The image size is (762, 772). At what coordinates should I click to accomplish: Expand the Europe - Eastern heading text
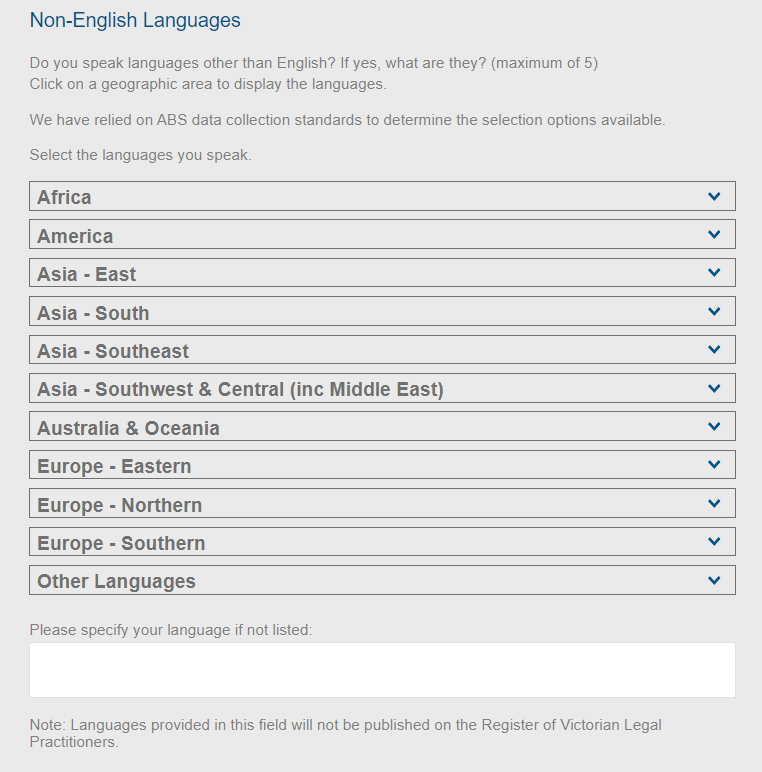pyautogui.click(x=114, y=466)
